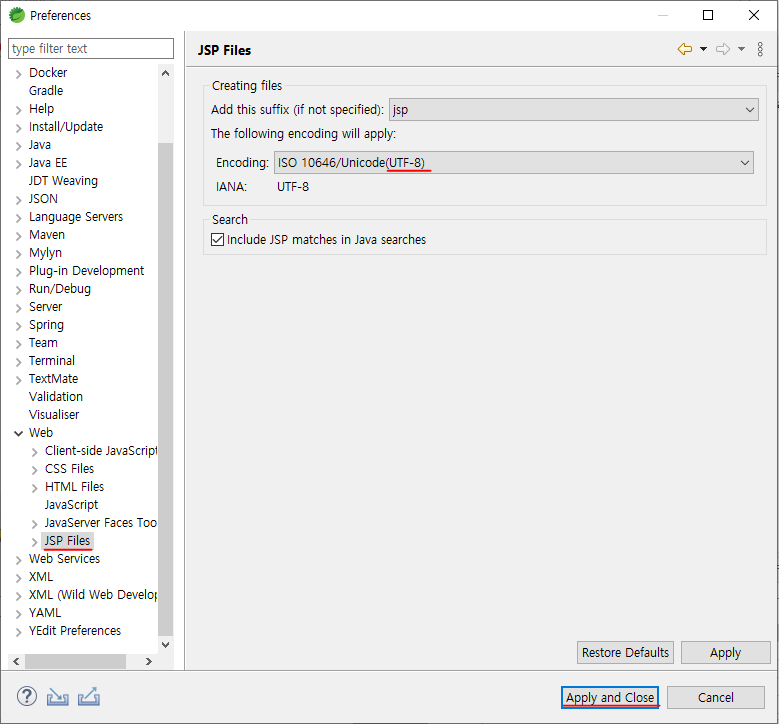
Task: Expand the Maven tree node
Action: click(18, 236)
